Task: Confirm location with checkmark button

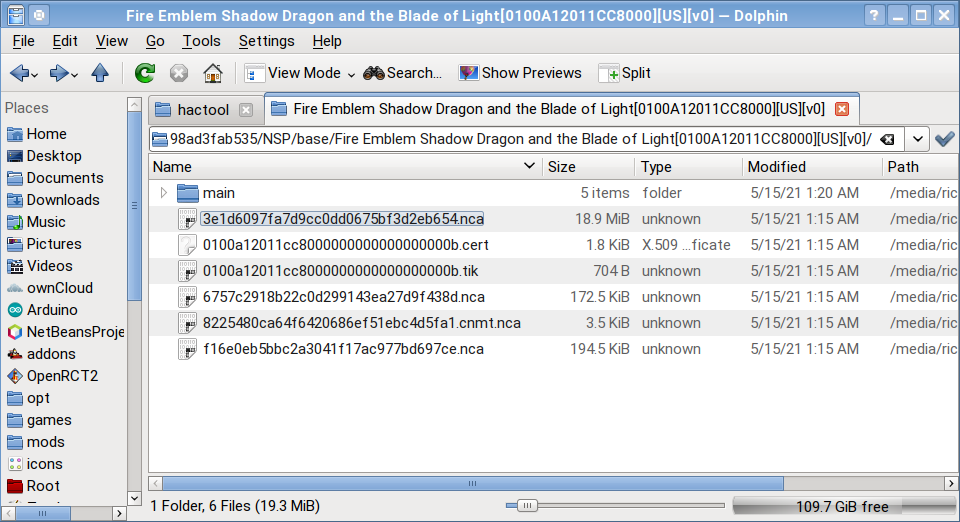Action: 945,139
